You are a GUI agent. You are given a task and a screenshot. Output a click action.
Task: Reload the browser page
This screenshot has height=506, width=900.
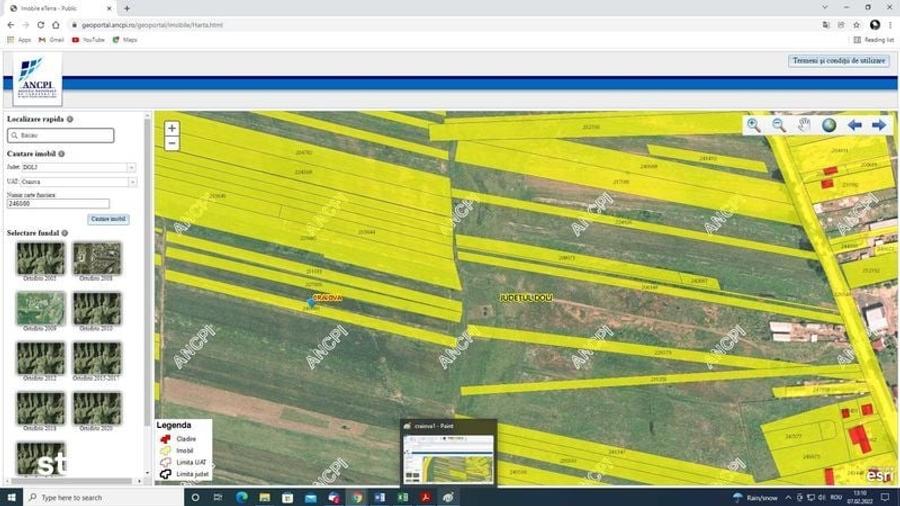pyautogui.click(x=41, y=25)
